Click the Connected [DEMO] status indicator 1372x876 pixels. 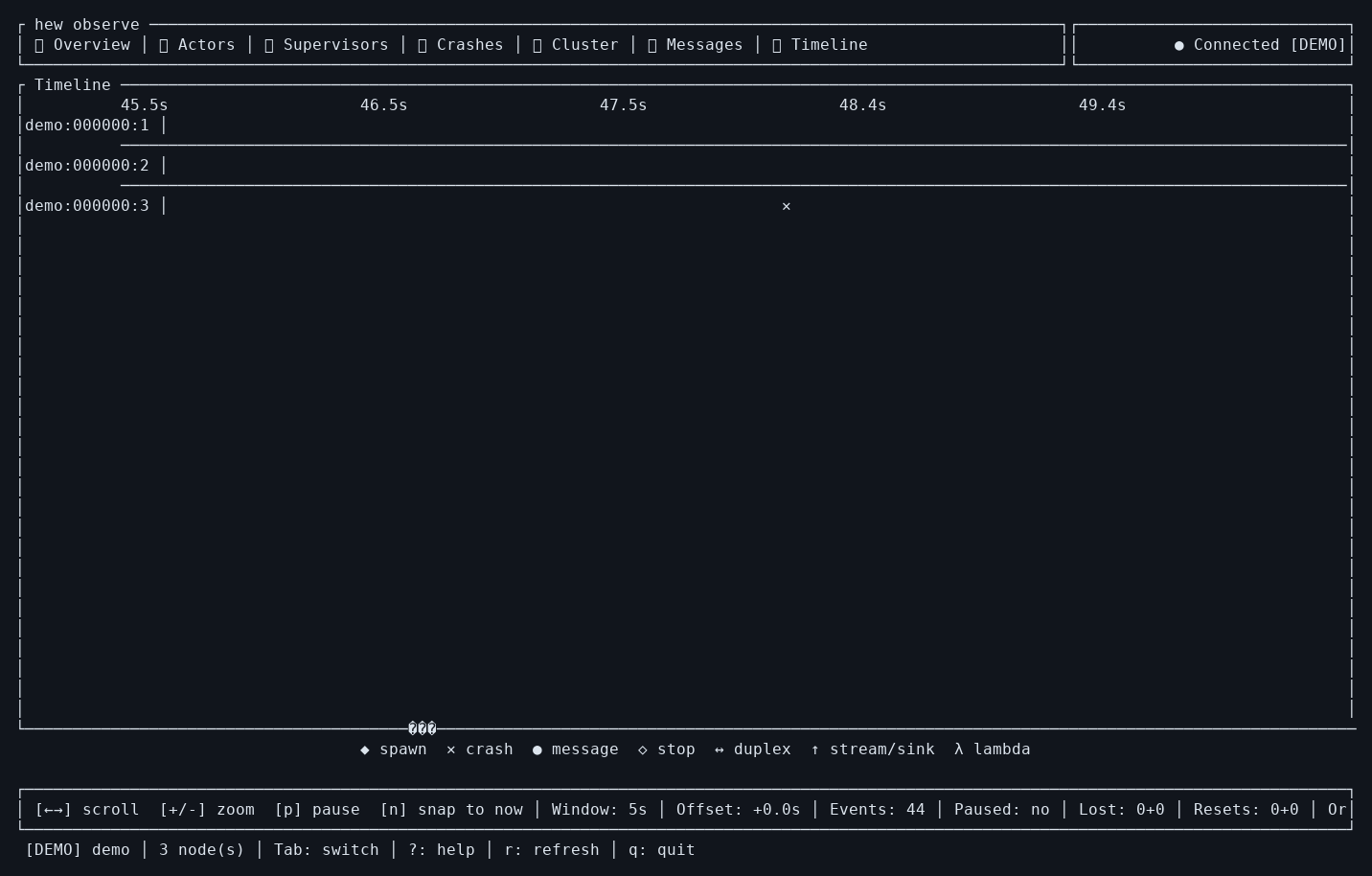(1261, 45)
